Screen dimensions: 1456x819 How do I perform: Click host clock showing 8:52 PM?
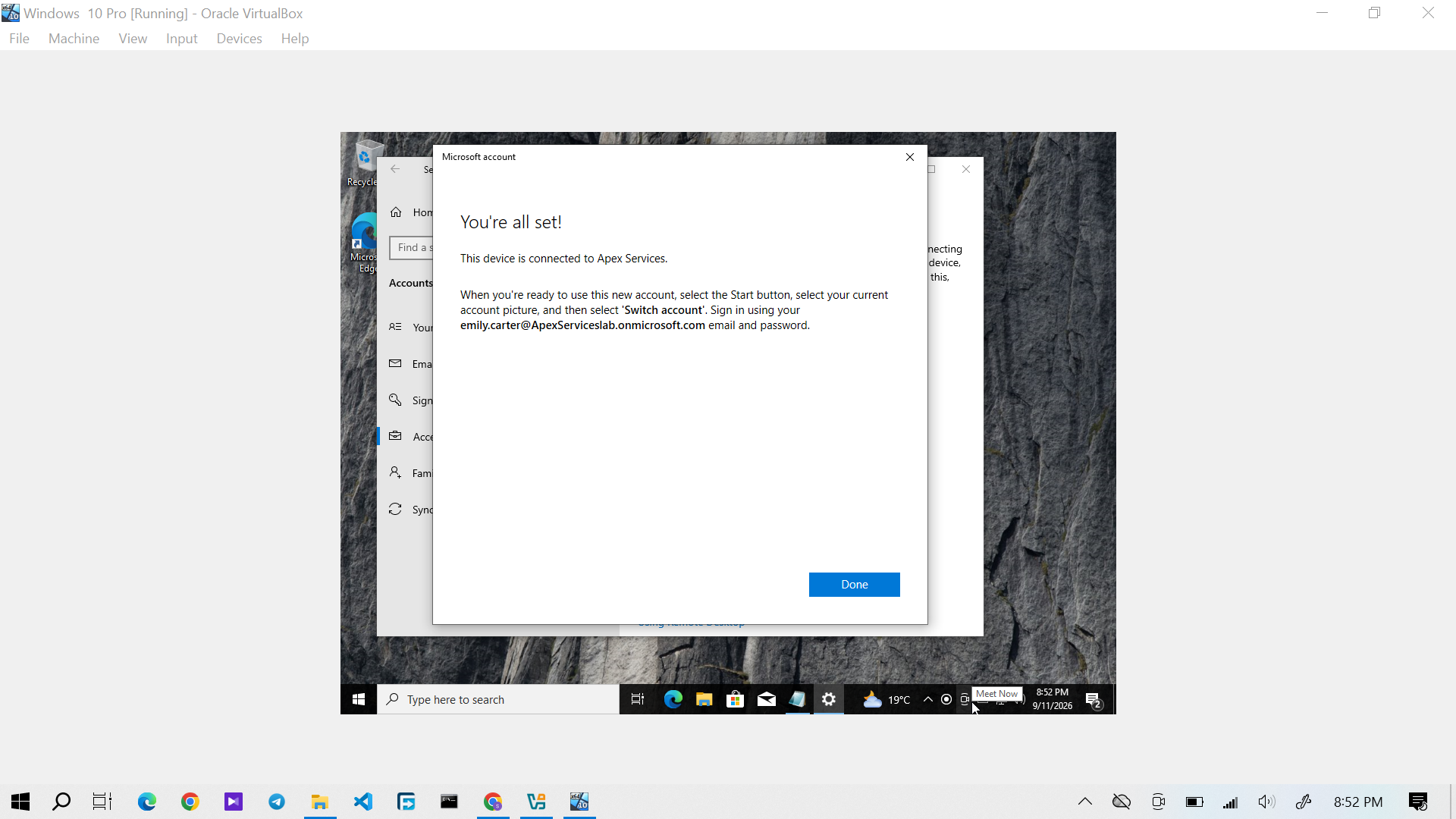tap(1358, 802)
